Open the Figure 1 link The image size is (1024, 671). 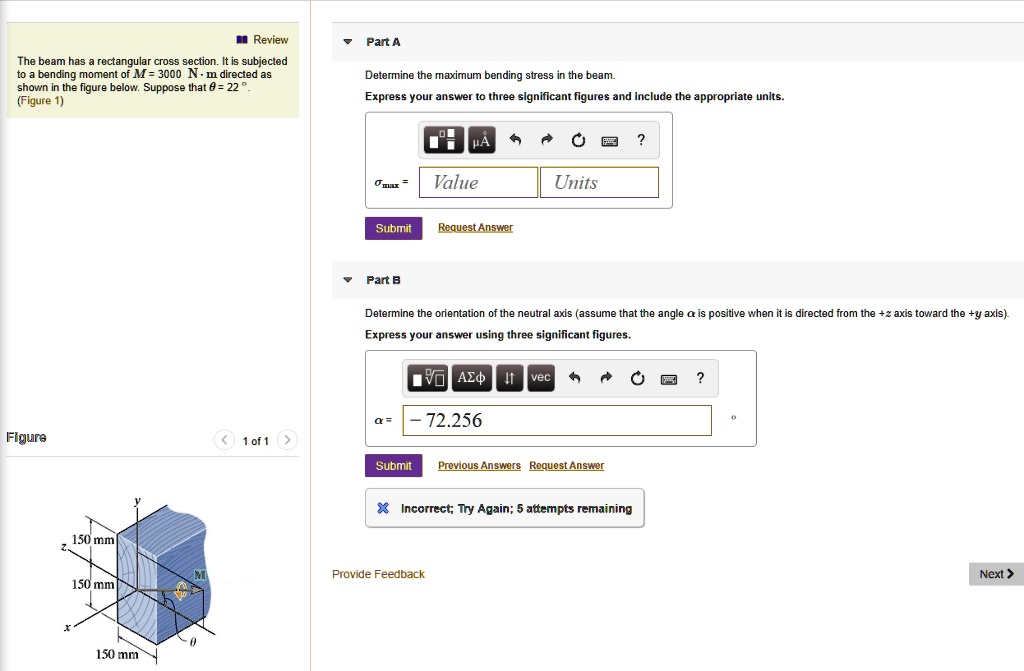pos(40,100)
